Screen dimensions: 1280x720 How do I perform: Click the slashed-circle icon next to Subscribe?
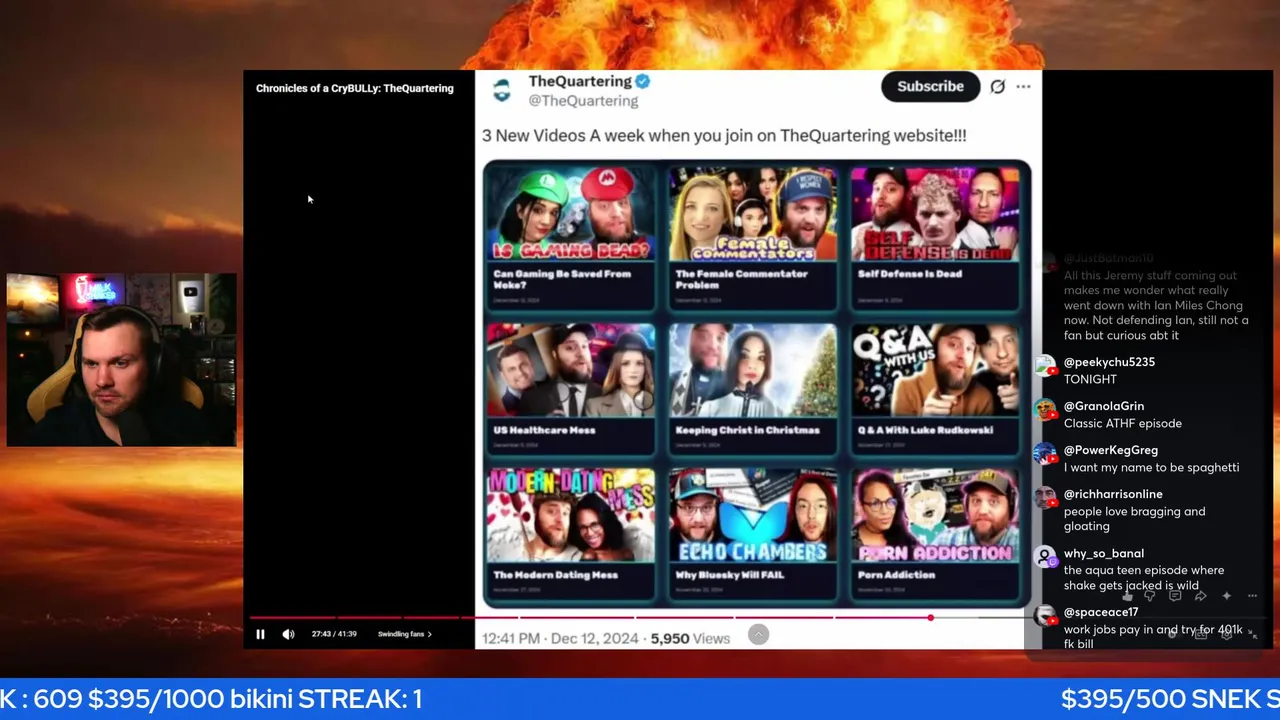pos(997,87)
